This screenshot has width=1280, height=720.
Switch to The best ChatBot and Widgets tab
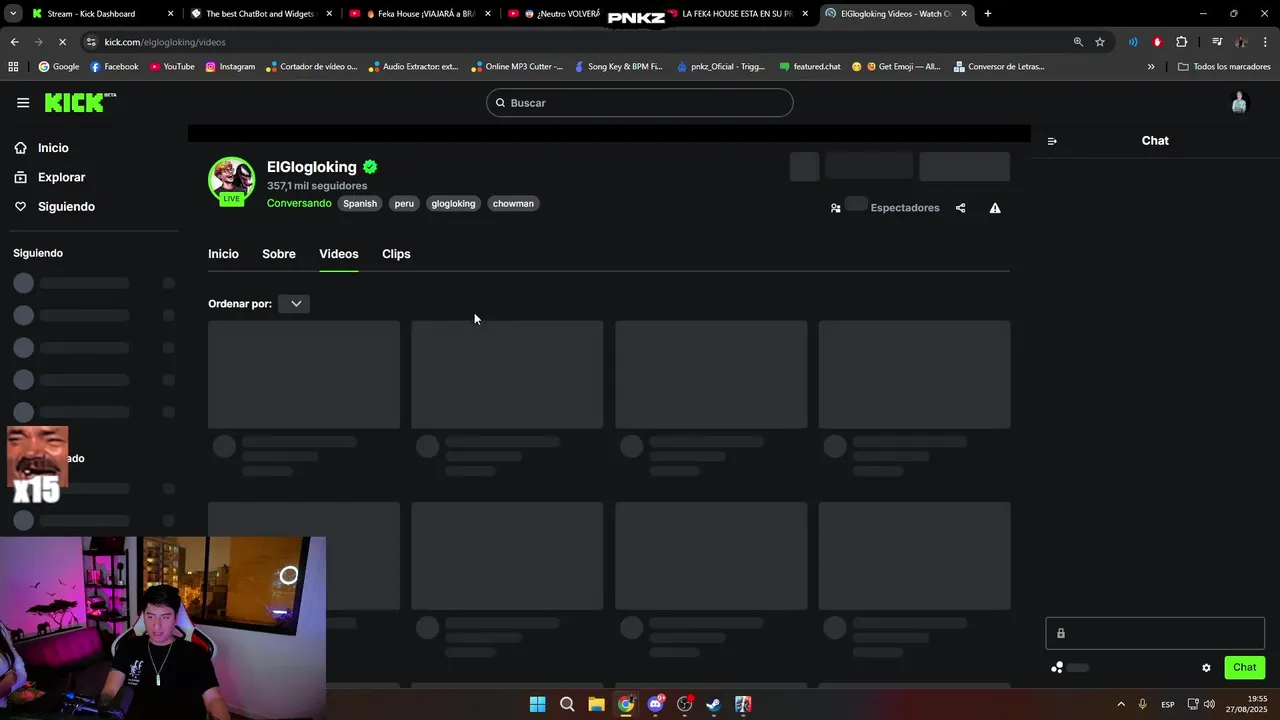(x=261, y=14)
